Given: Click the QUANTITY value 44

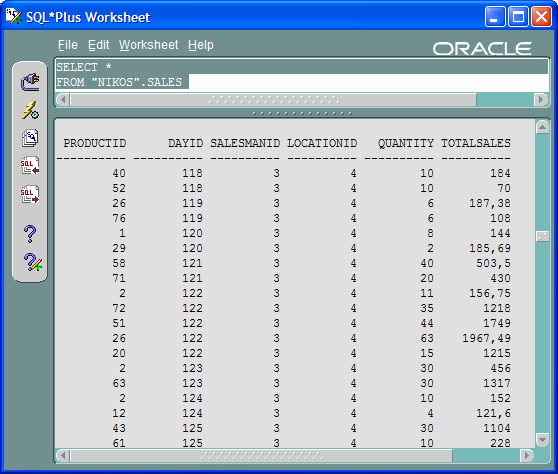Looking at the screenshot, I should [x=427, y=323].
